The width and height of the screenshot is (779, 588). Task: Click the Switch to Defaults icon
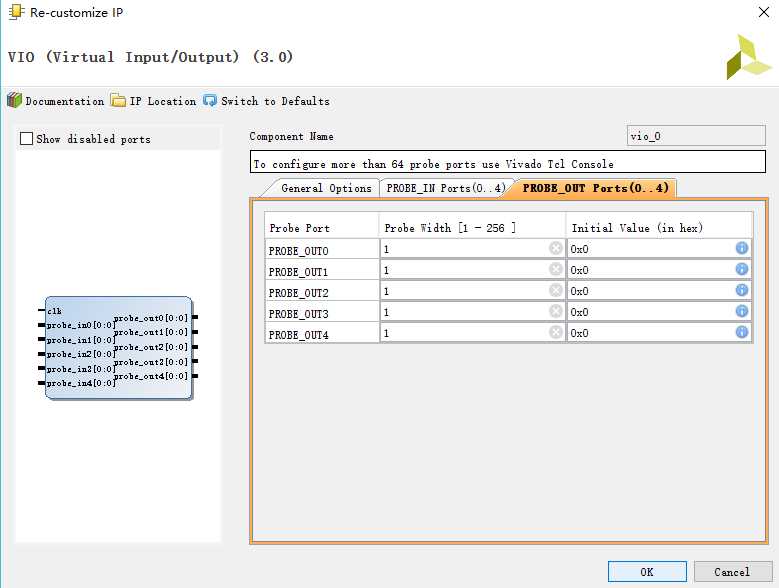210,100
